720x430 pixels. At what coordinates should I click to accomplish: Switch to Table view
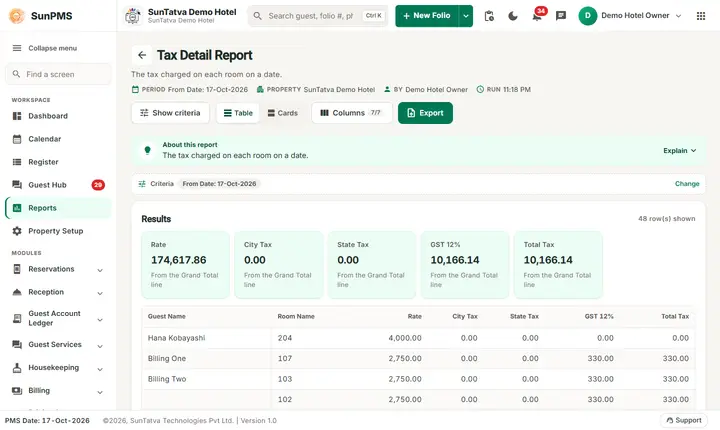(238, 113)
